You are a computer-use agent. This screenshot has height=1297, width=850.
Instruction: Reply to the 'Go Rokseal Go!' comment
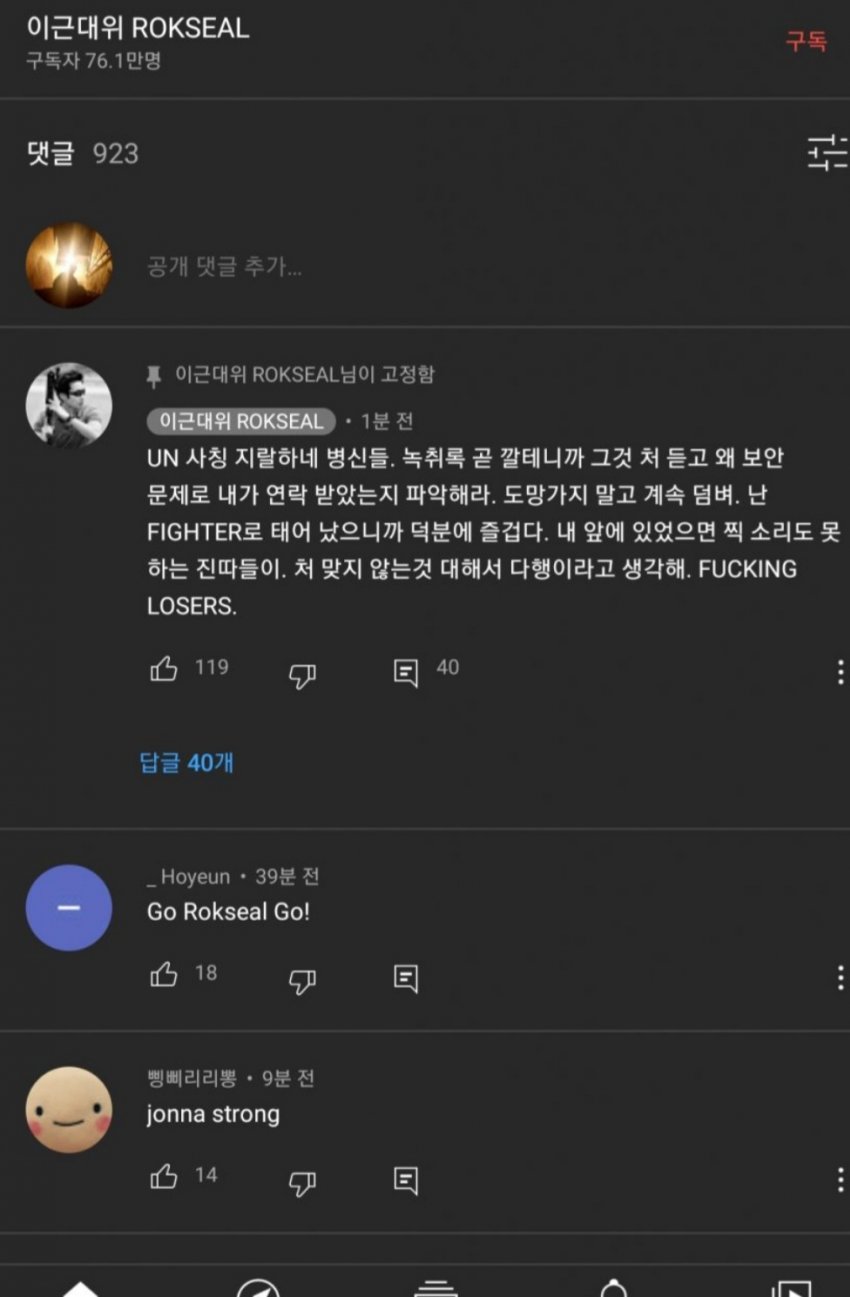pyautogui.click(x=405, y=978)
